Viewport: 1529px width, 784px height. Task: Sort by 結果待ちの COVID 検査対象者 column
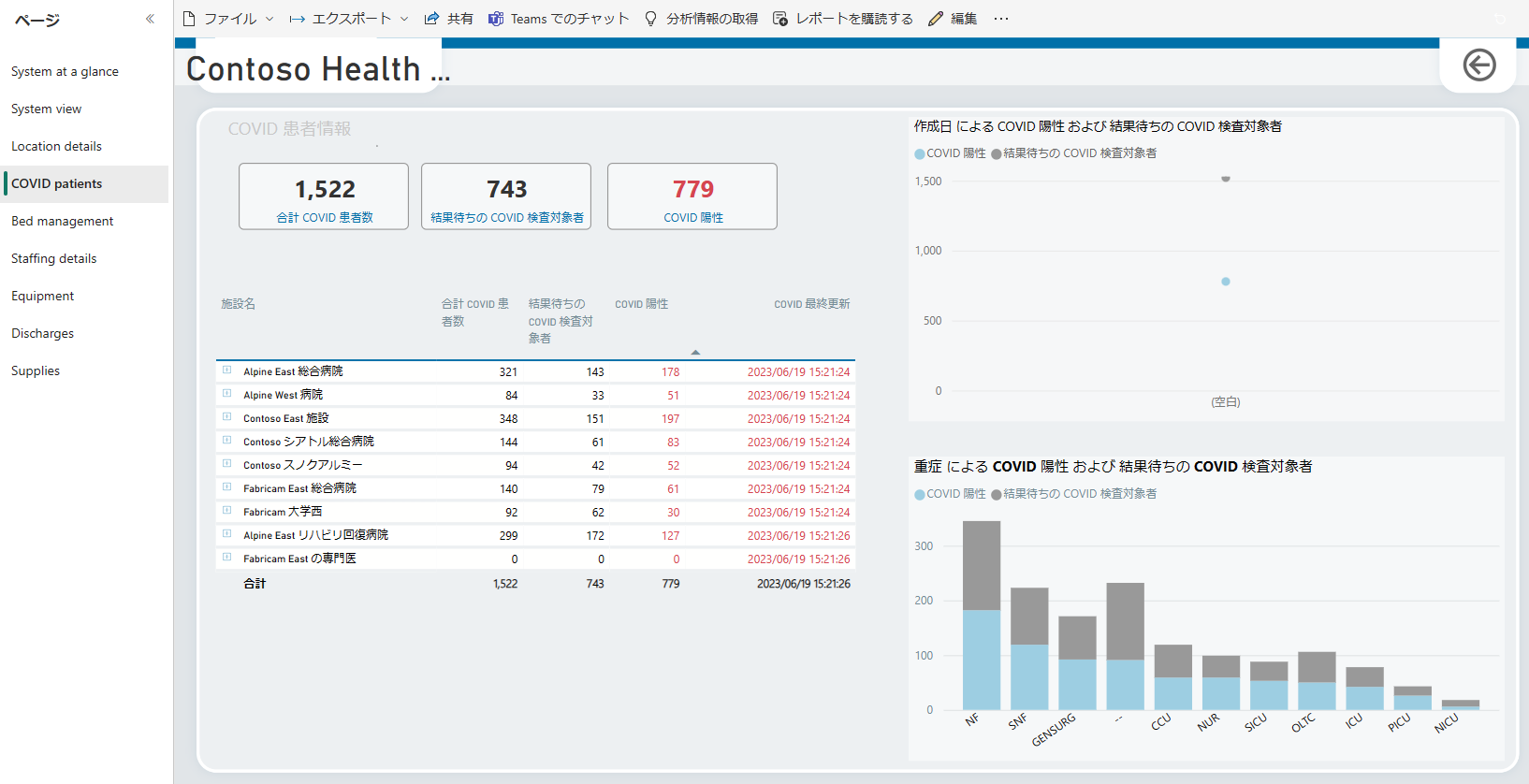pyautogui.click(x=561, y=321)
